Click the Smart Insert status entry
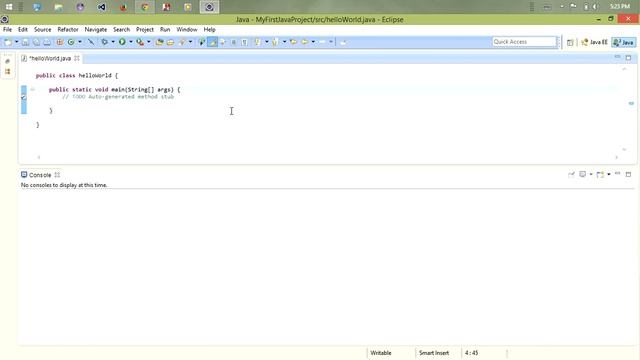This screenshot has height=360, width=640. click(434, 353)
